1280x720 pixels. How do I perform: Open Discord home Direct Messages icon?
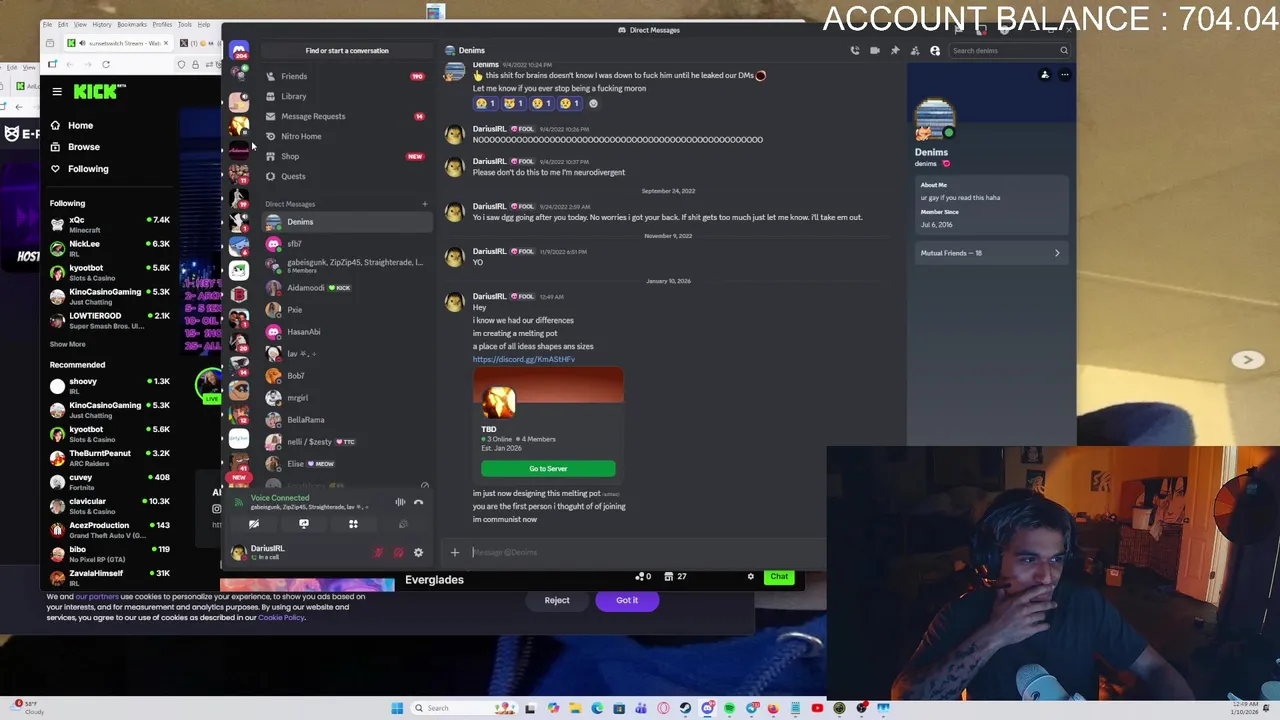pos(239,50)
